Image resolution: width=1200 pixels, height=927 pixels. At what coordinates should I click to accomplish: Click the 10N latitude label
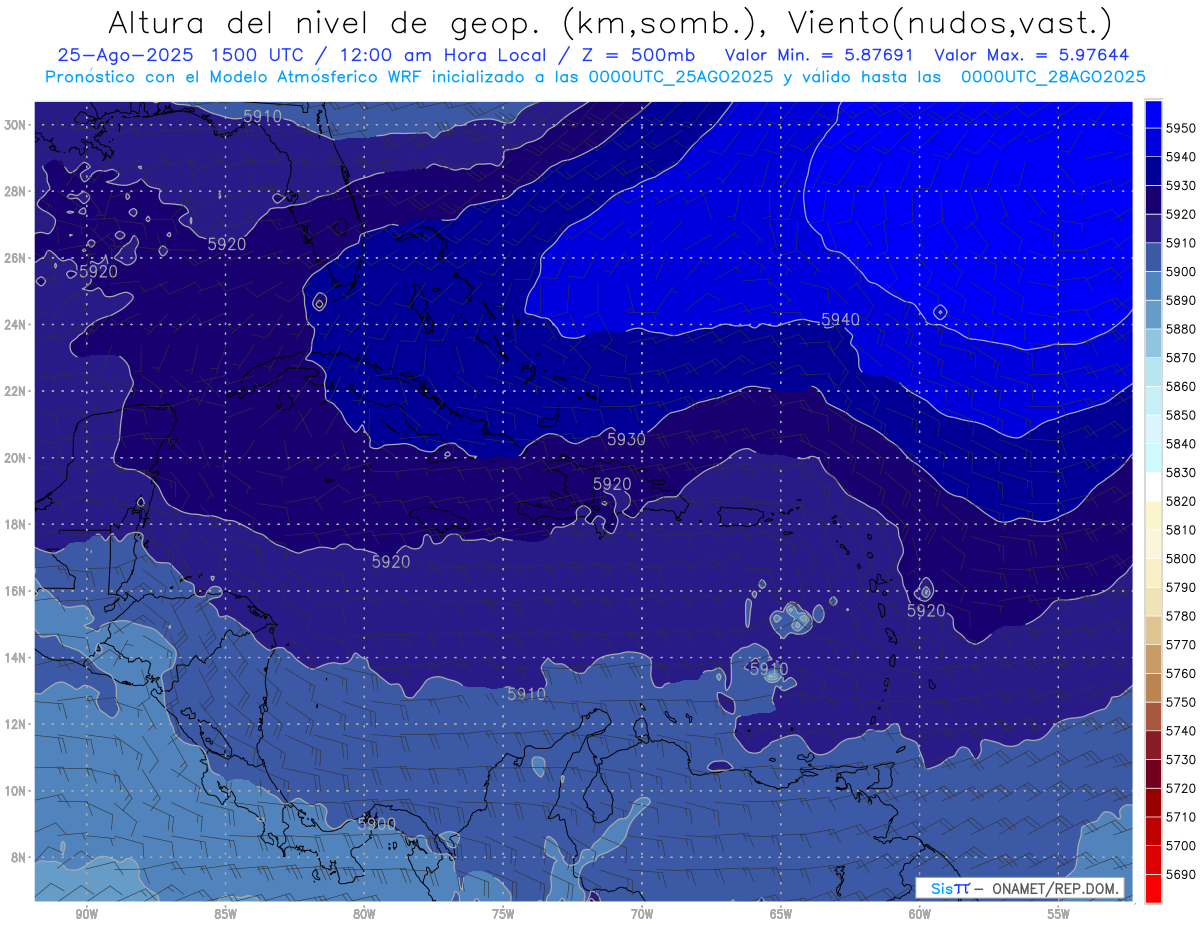(16, 791)
